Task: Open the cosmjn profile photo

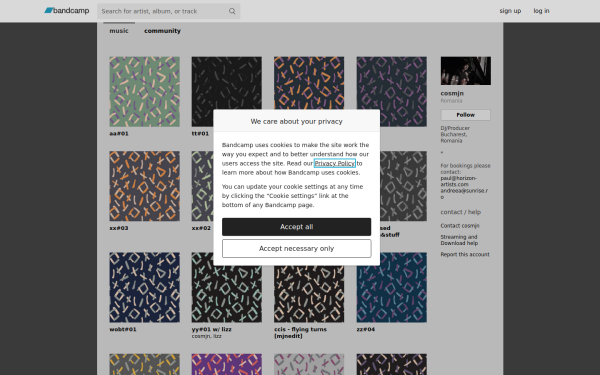Action: pyautogui.click(x=465, y=71)
